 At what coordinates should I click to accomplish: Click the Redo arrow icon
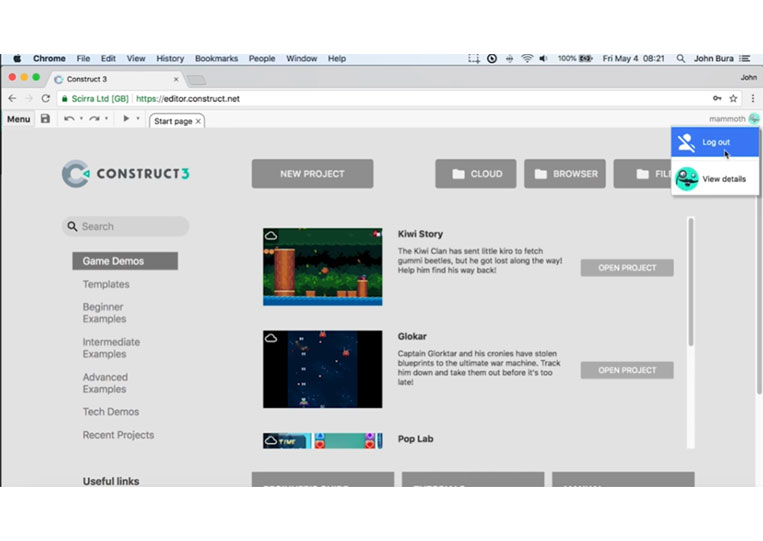point(94,119)
